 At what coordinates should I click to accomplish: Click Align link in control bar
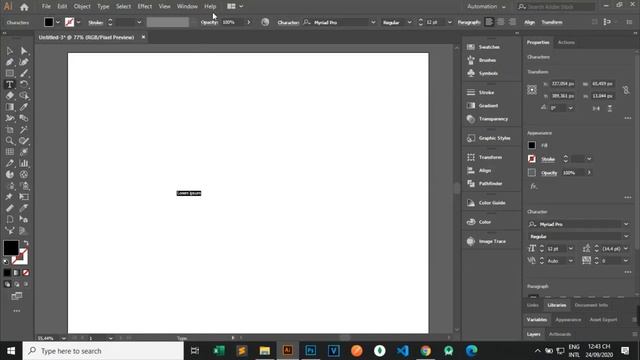(x=529, y=22)
